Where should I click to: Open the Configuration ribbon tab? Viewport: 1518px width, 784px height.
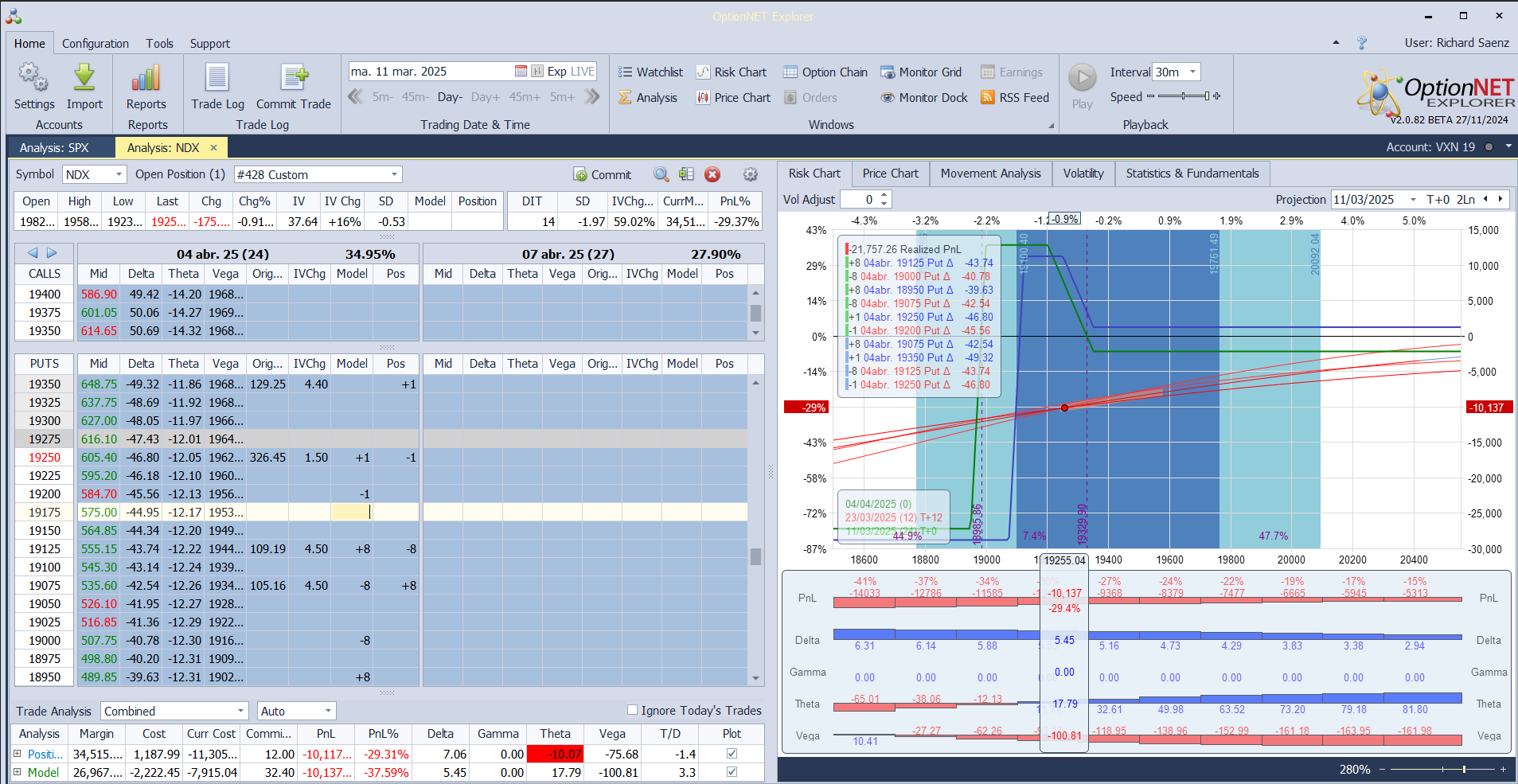96,44
